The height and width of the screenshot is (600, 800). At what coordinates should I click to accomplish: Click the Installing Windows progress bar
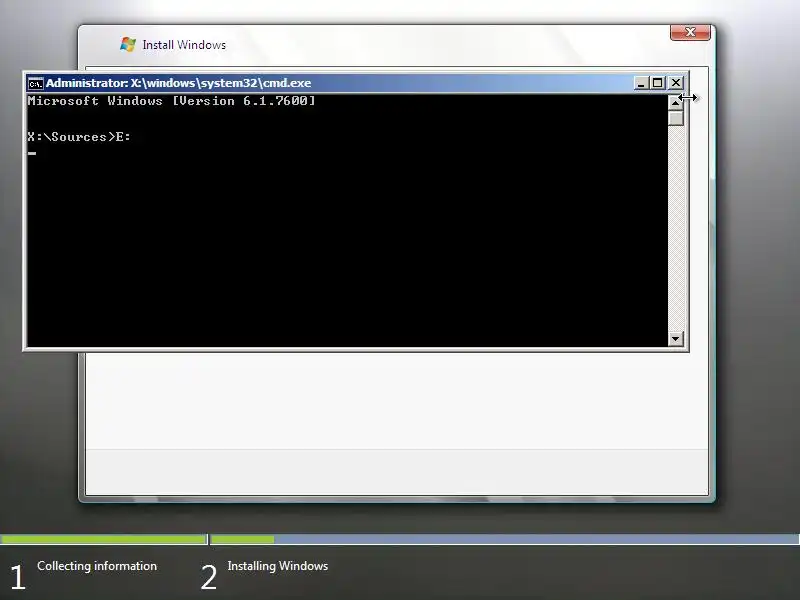[x=505, y=539]
